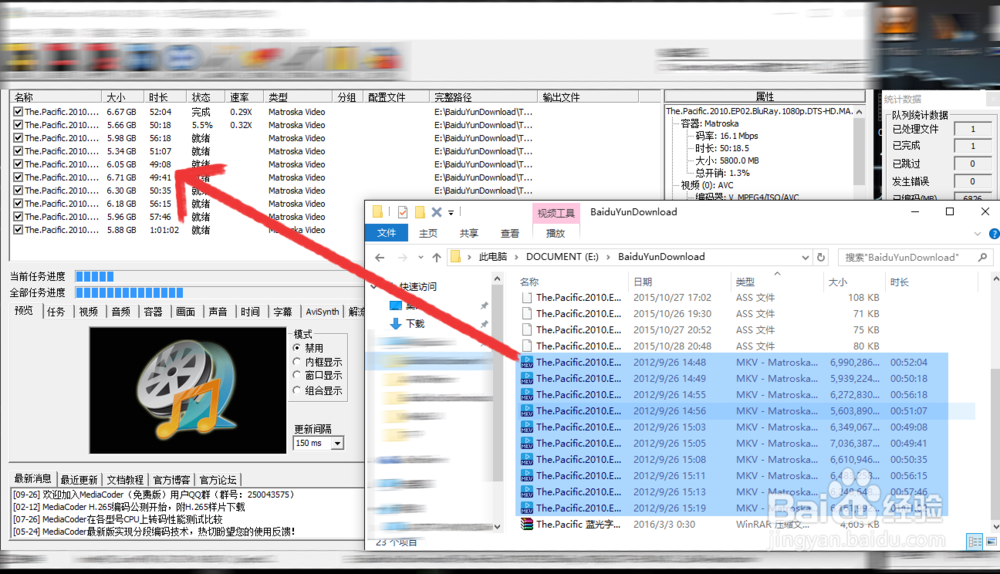The width and height of the screenshot is (1000, 574).
Task: Click the MKV file icon in the 00:52:04 row
Action: [x=526, y=362]
